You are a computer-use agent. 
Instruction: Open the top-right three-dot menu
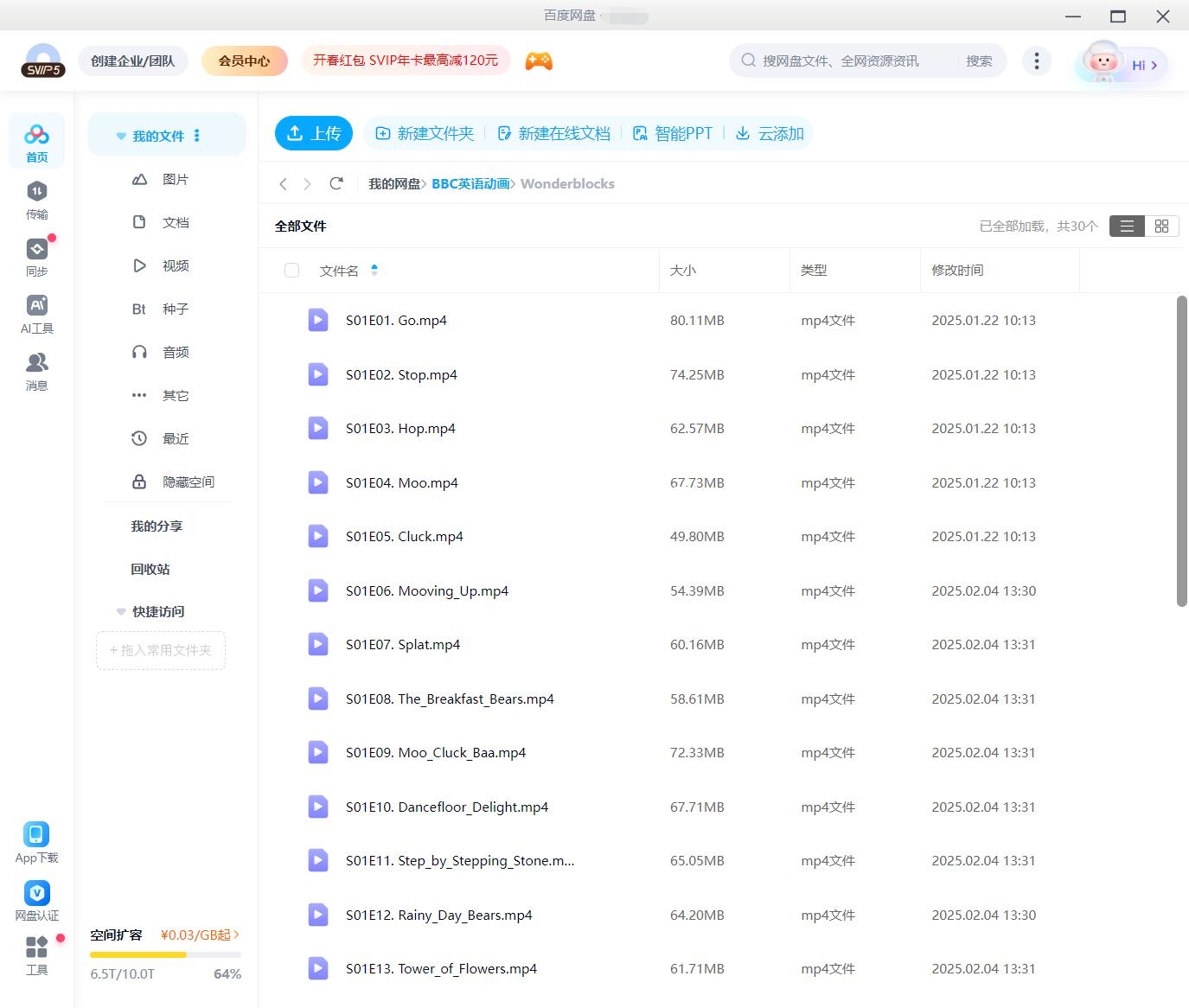point(1036,61)
